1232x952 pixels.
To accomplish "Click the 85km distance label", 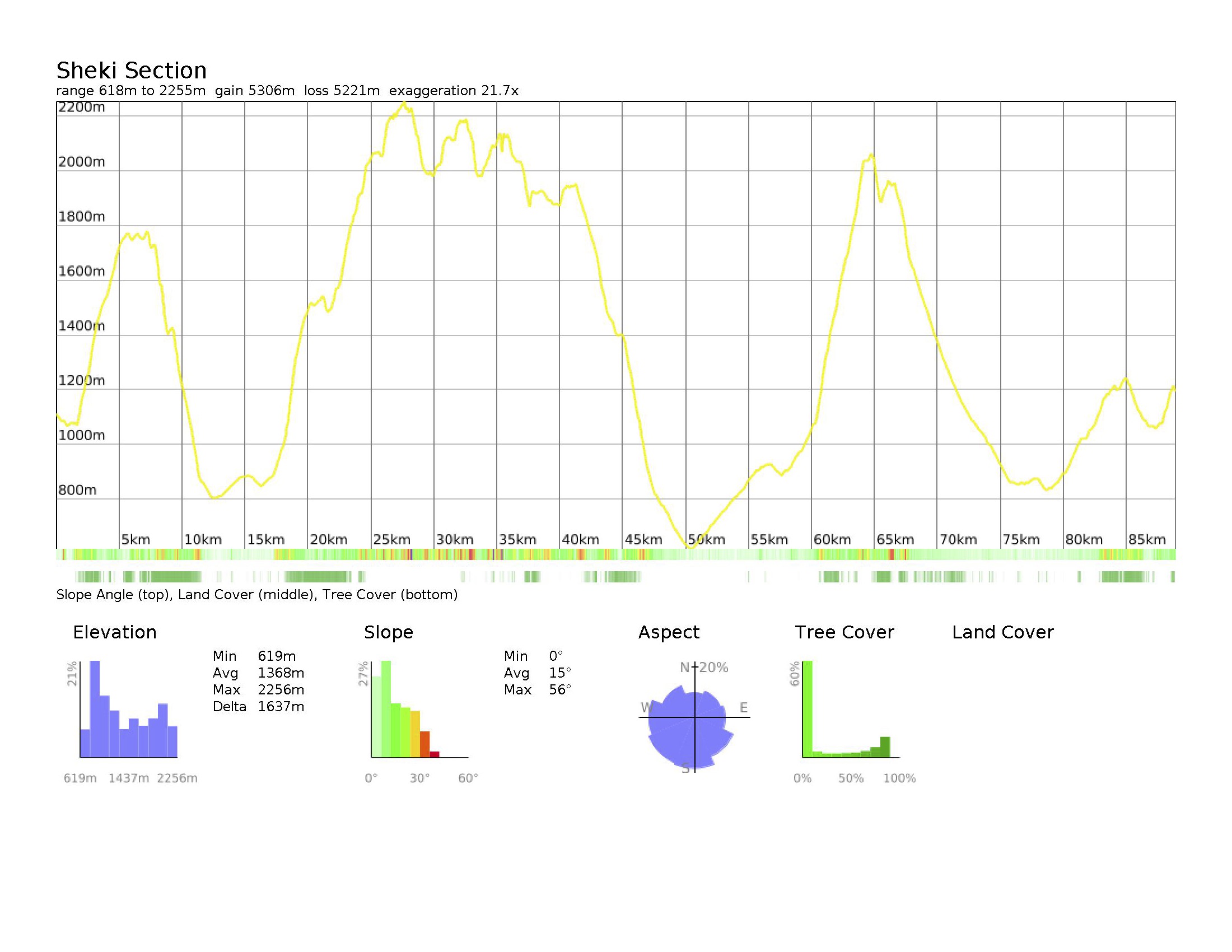I will coord(1147,540).
